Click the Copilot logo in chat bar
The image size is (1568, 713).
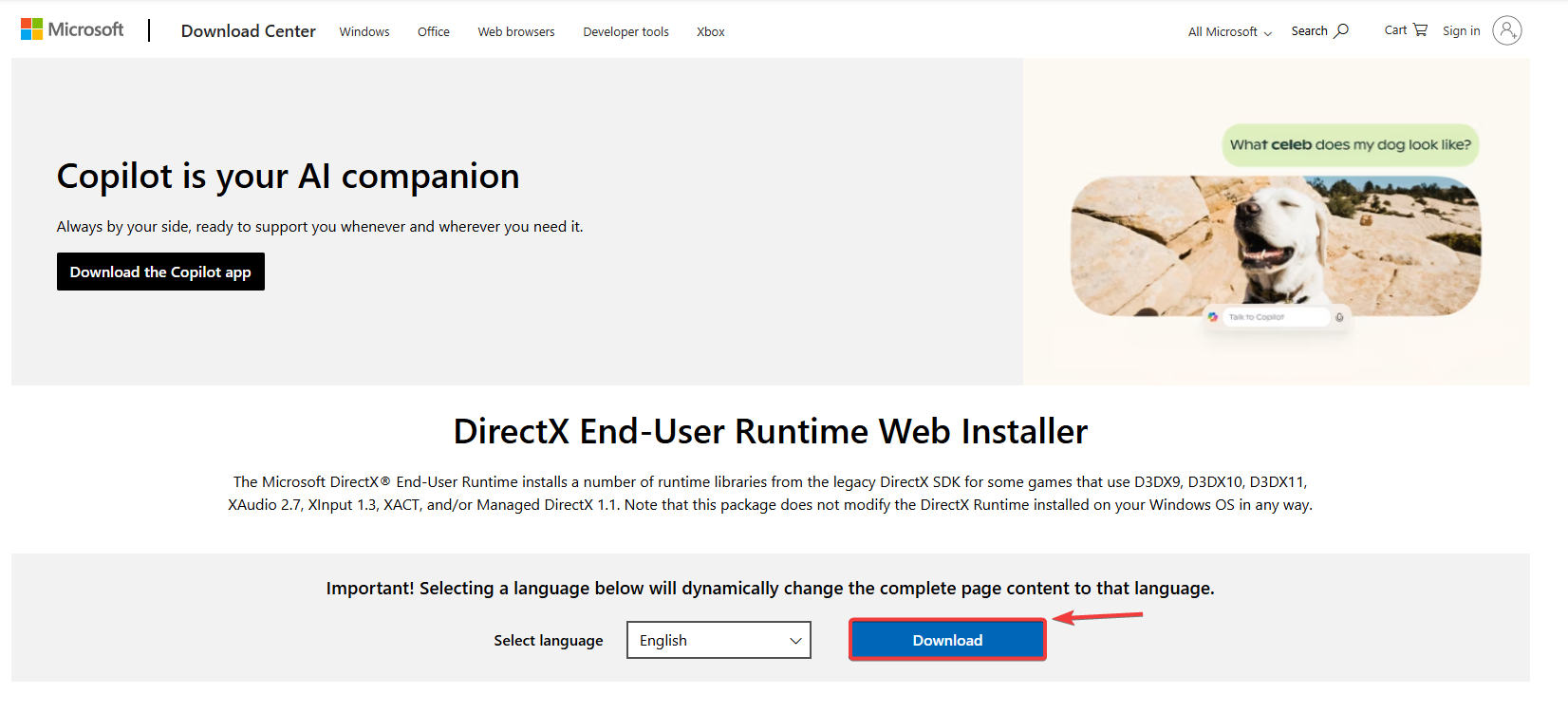tap(1213, 317)
